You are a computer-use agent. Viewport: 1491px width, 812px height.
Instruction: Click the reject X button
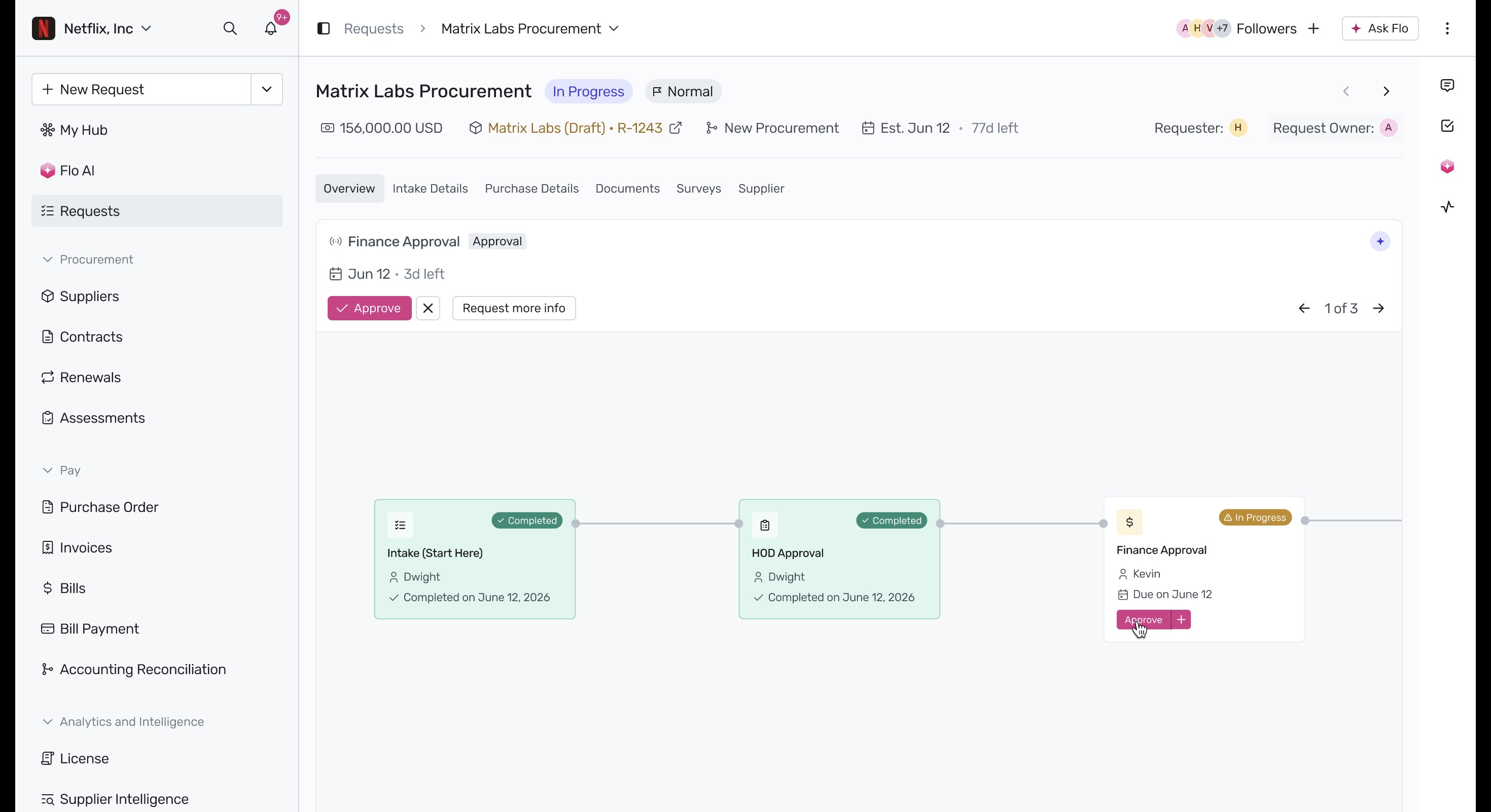tap(428, 308)
